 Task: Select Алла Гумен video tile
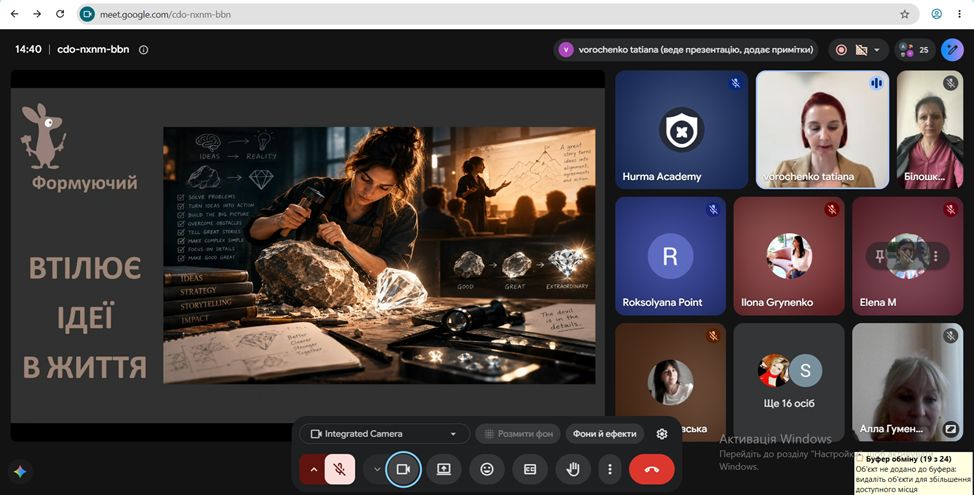[908, 382]
